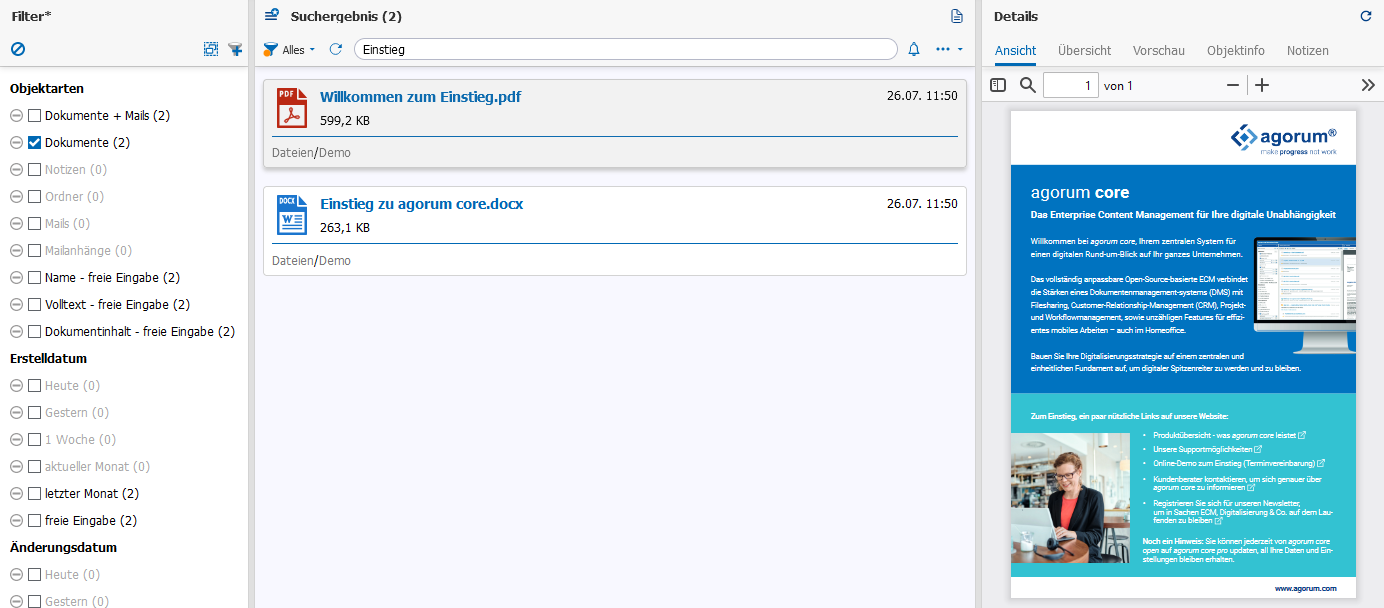This screenshot has height=608, width=1384.
Task: Click the minus icon beside Name - freie Eingabe
Action: pos(17,278)
